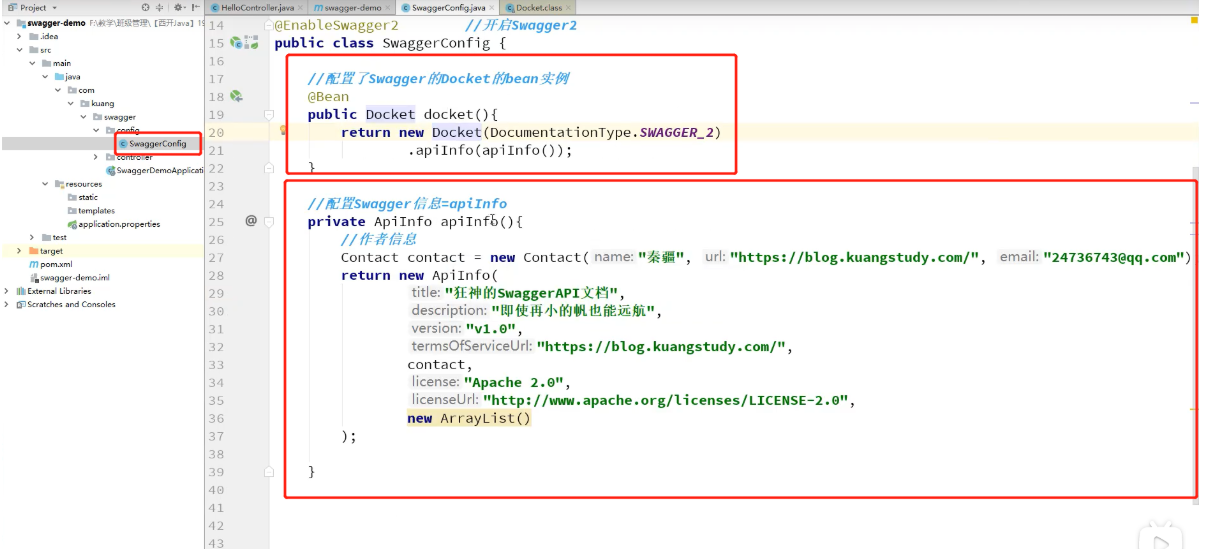Collapse the main folder arrow

coord(33,63)
